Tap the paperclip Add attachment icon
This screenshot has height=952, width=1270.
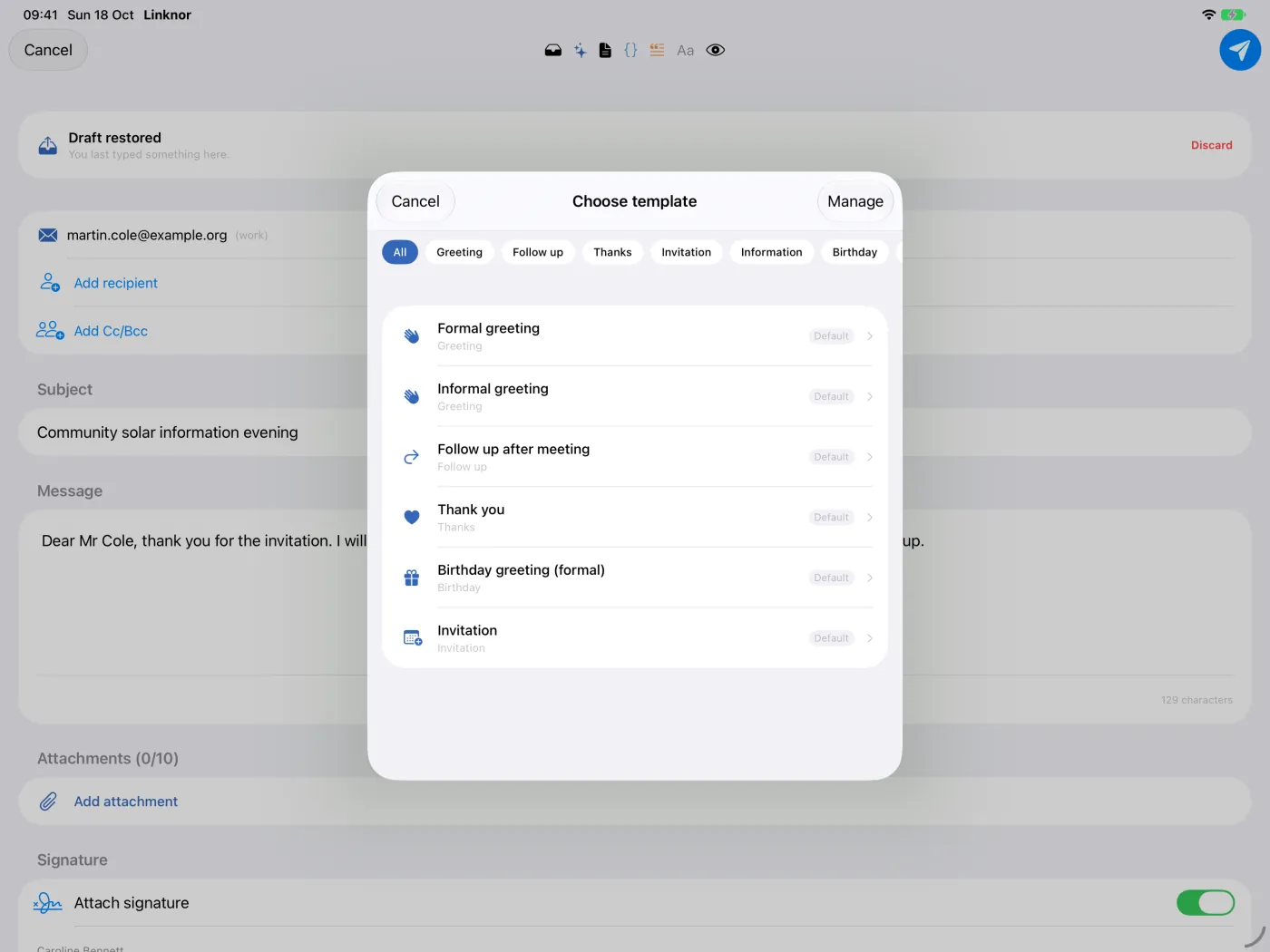[48, 801]
